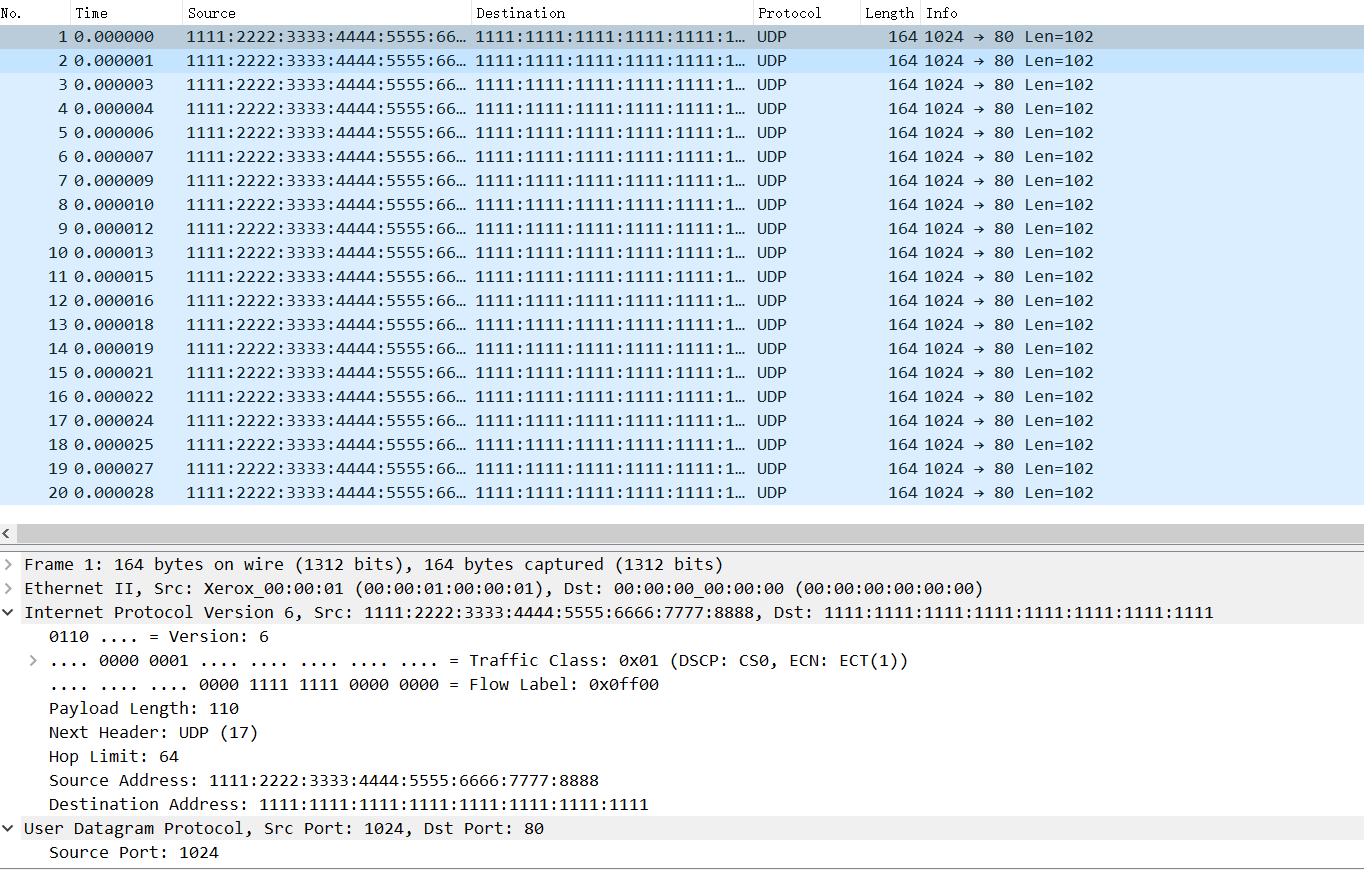Select packet 14 at time 0.000019

point(682,349)
